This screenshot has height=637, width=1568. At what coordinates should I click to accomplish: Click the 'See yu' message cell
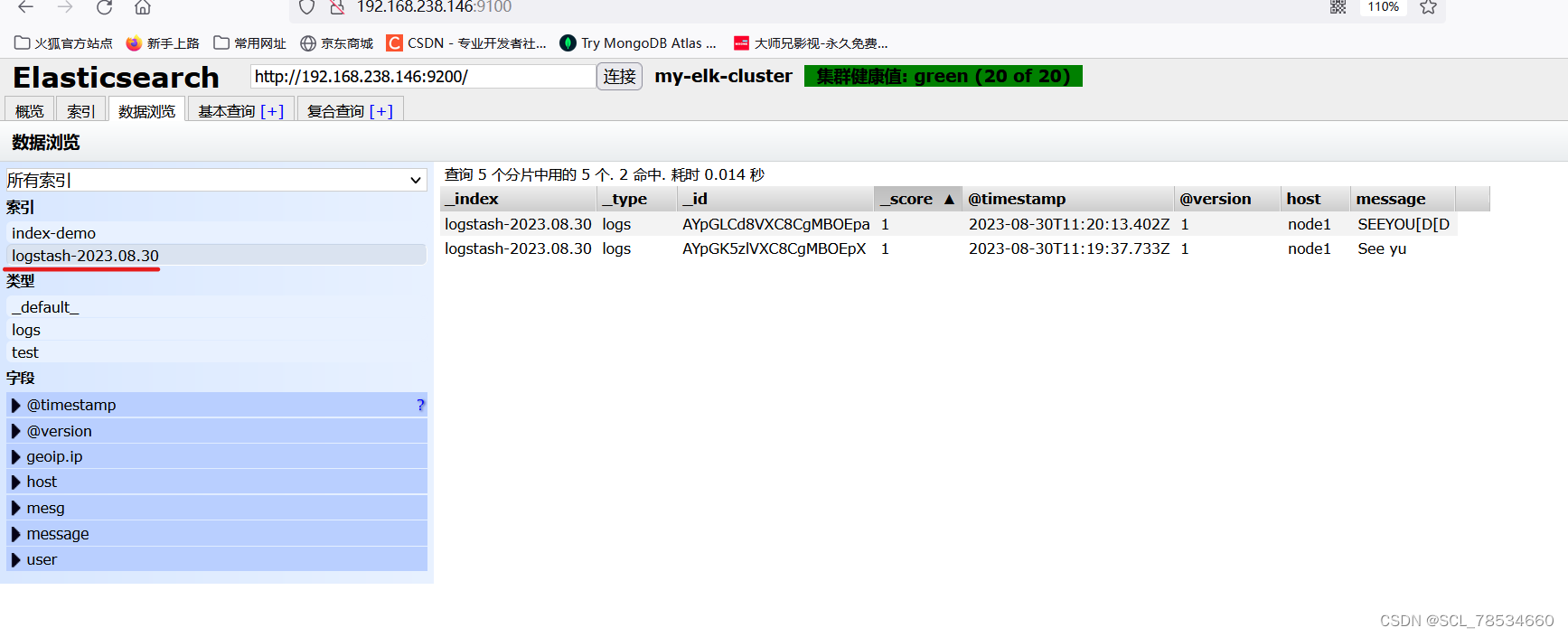click(1382, 248)
